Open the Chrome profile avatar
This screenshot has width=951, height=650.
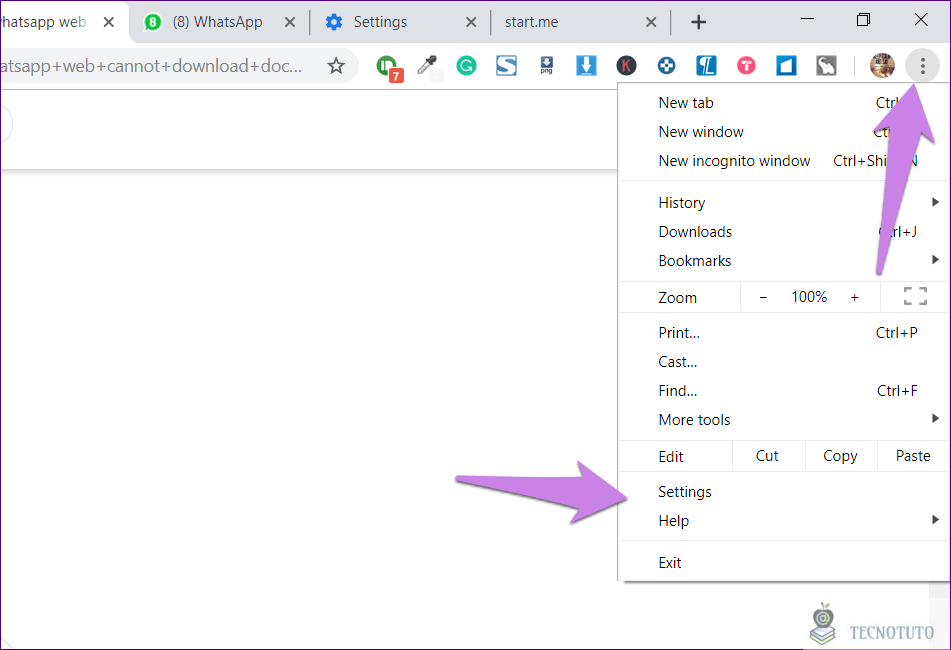point(882,65)
